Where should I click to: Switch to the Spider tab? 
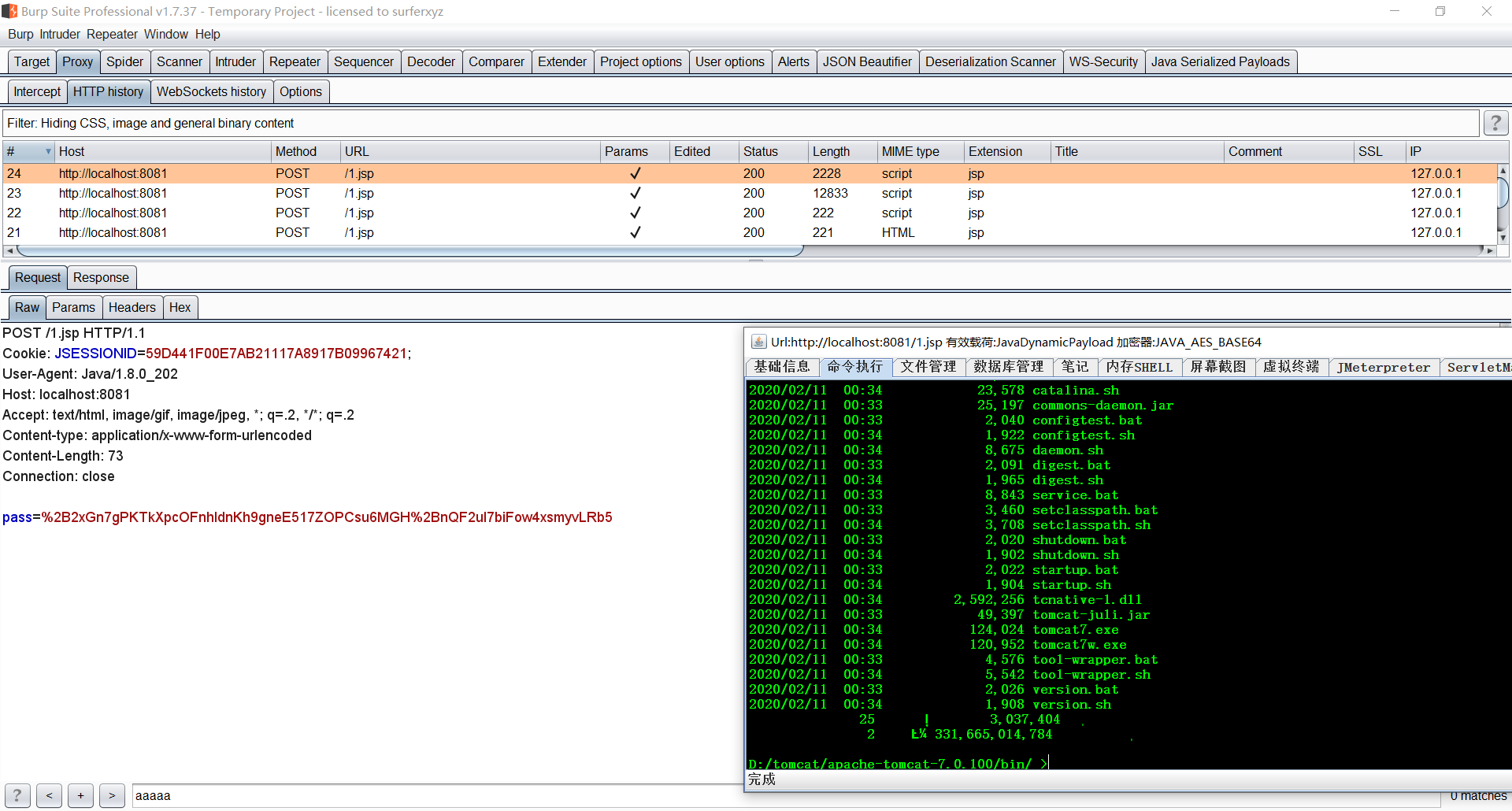tap(124, 61)
